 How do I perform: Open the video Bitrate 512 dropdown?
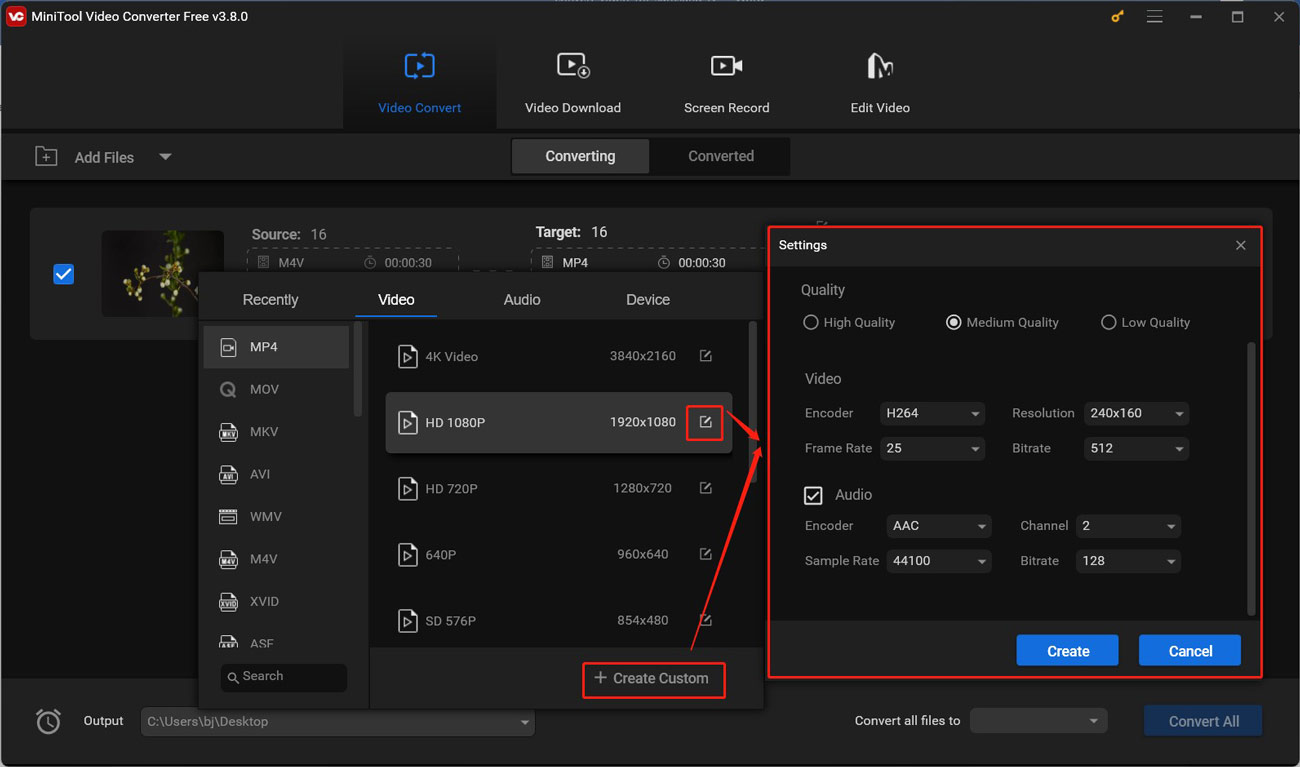click(x=1137, y=449)
